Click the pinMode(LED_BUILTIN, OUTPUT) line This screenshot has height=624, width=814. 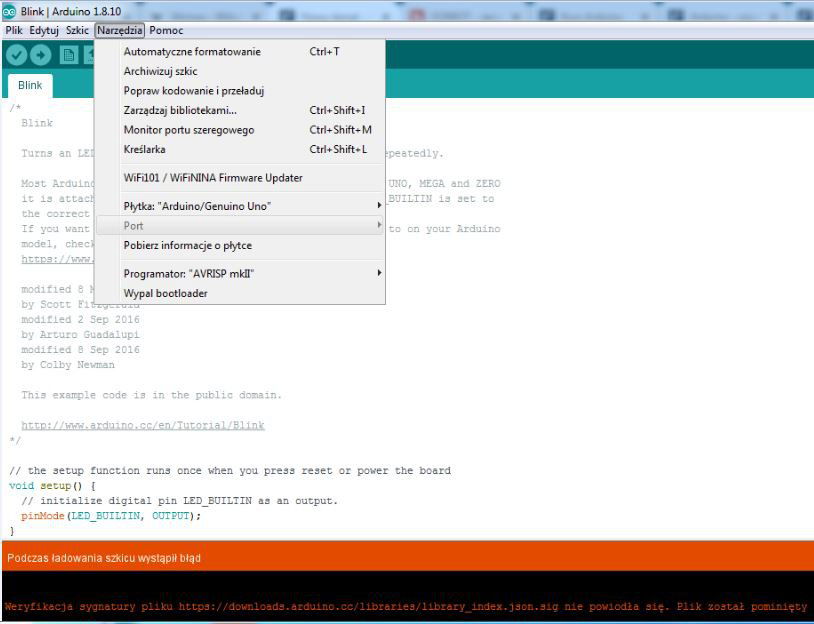(111, 516)
